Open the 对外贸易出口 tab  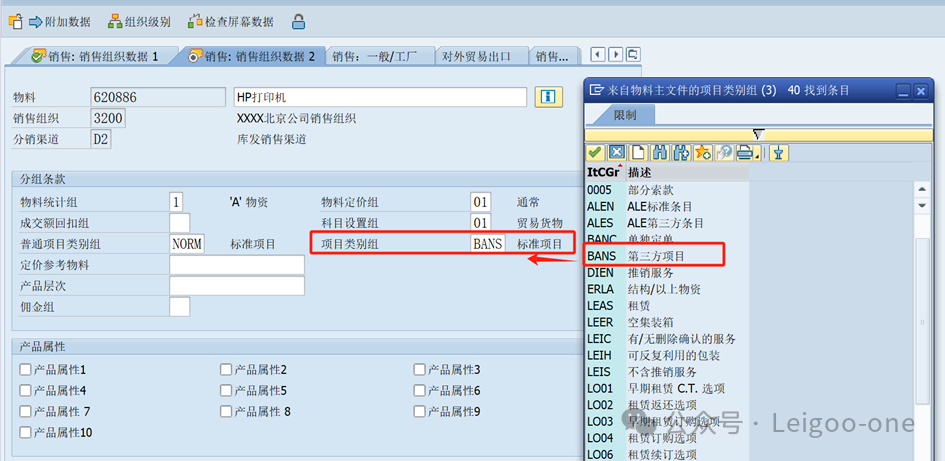click(x=482, y=56)
